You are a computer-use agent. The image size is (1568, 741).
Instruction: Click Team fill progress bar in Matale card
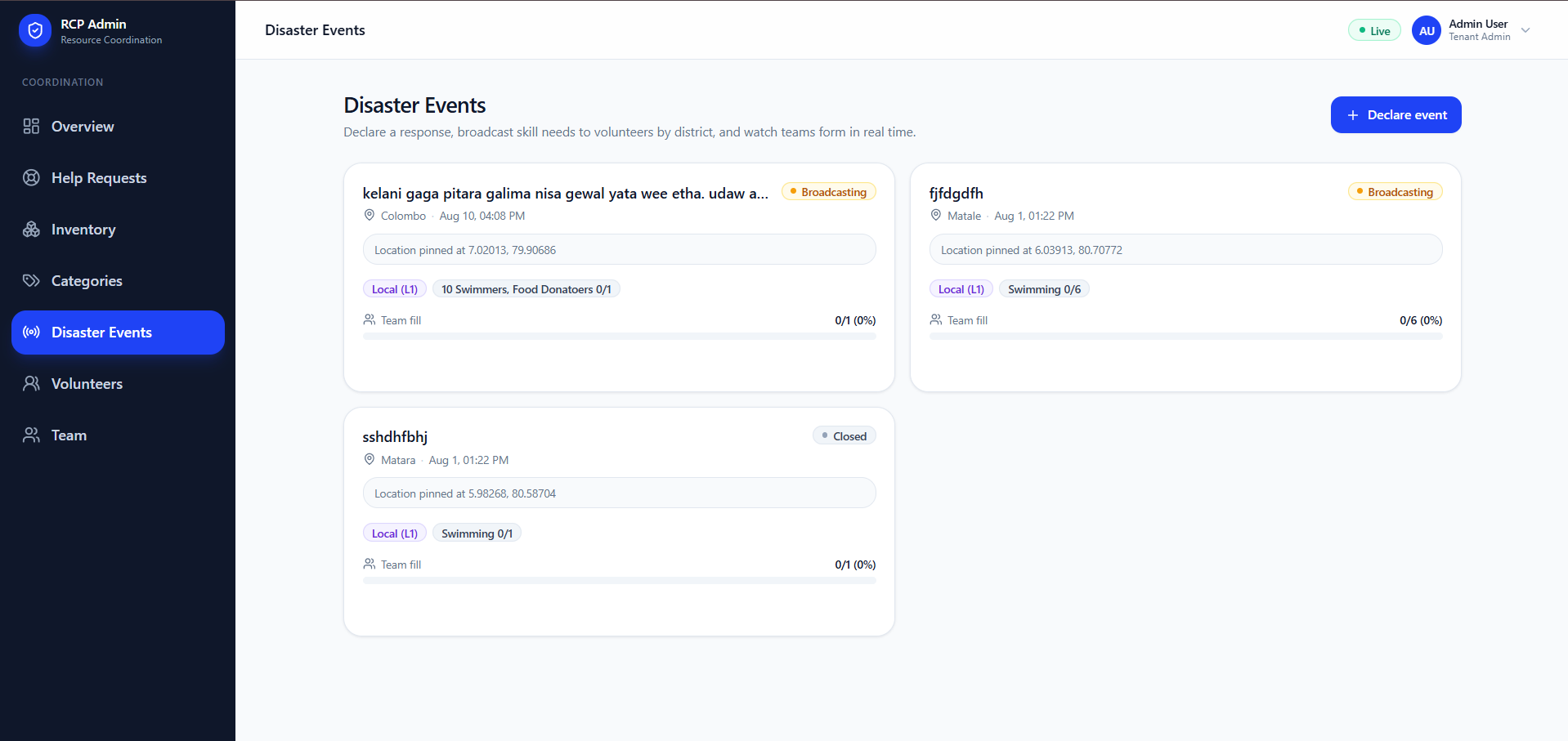click(1186, 336)
